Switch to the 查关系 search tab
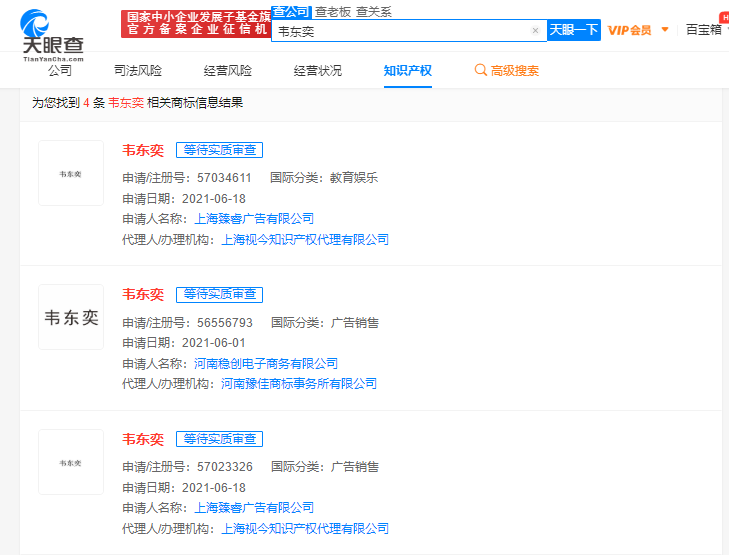729x555 pixels. (374, 12)
